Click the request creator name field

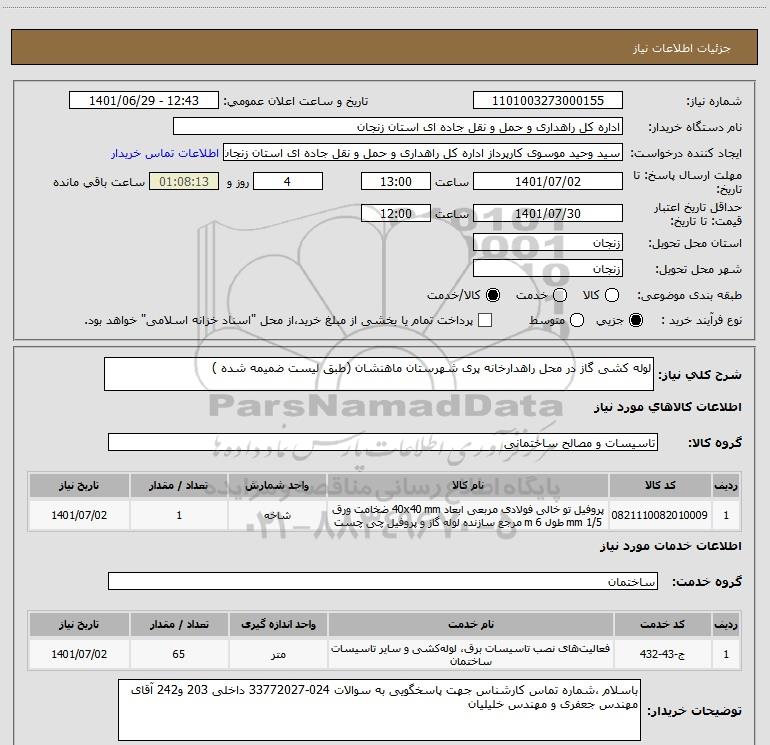pyautogui.click(x=423, y=153)
